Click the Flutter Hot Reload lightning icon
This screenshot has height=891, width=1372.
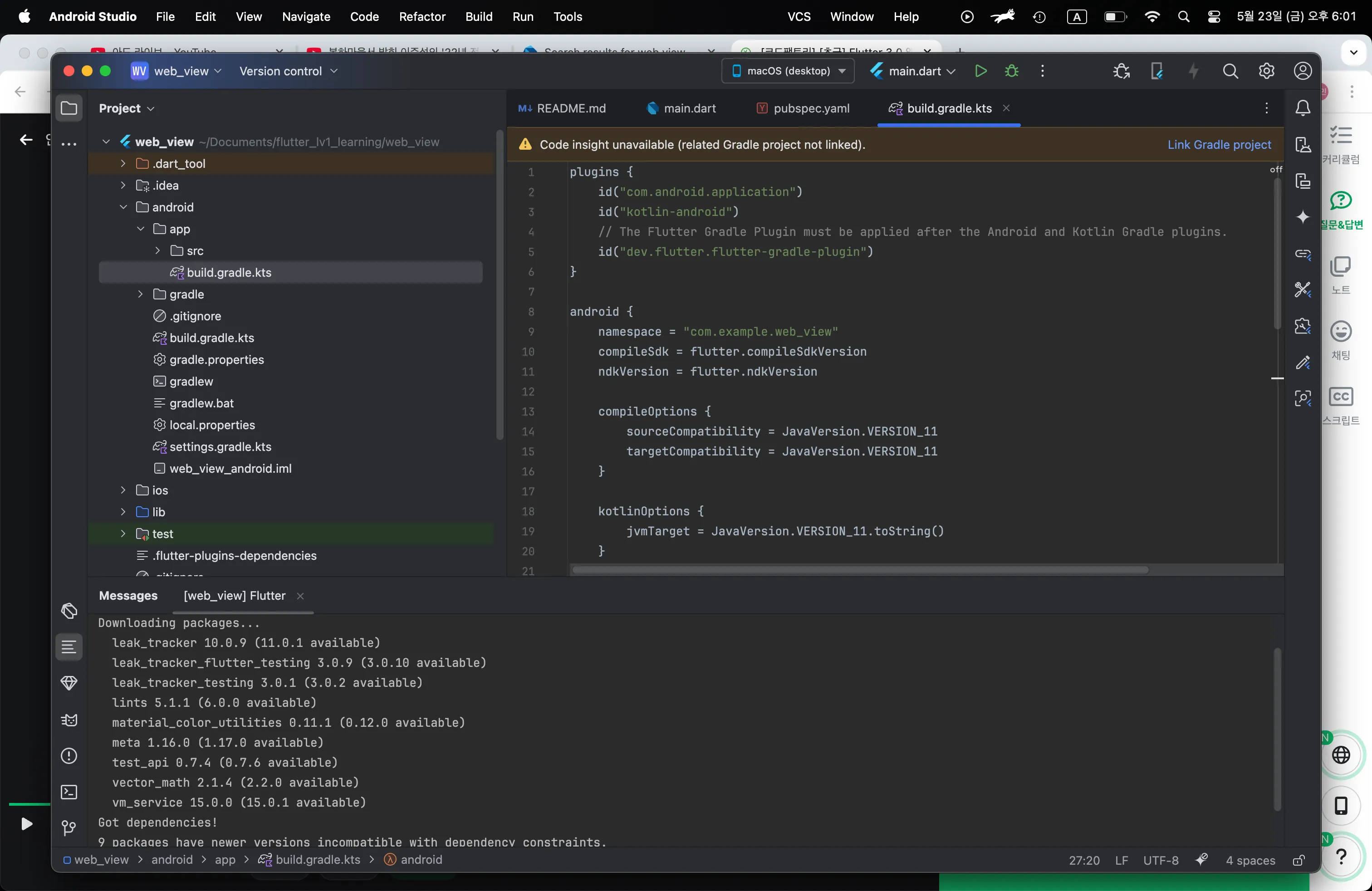[1193, 72]
